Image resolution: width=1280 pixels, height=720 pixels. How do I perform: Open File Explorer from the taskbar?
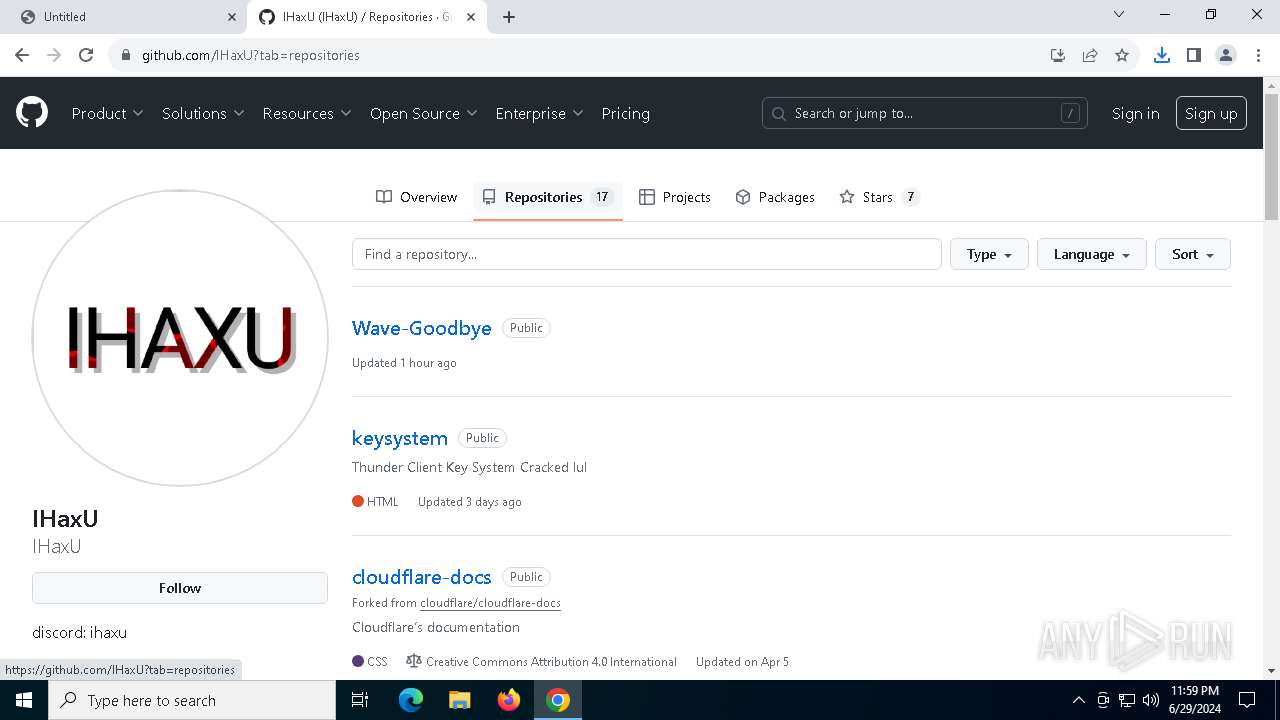(x=459, y=700)
